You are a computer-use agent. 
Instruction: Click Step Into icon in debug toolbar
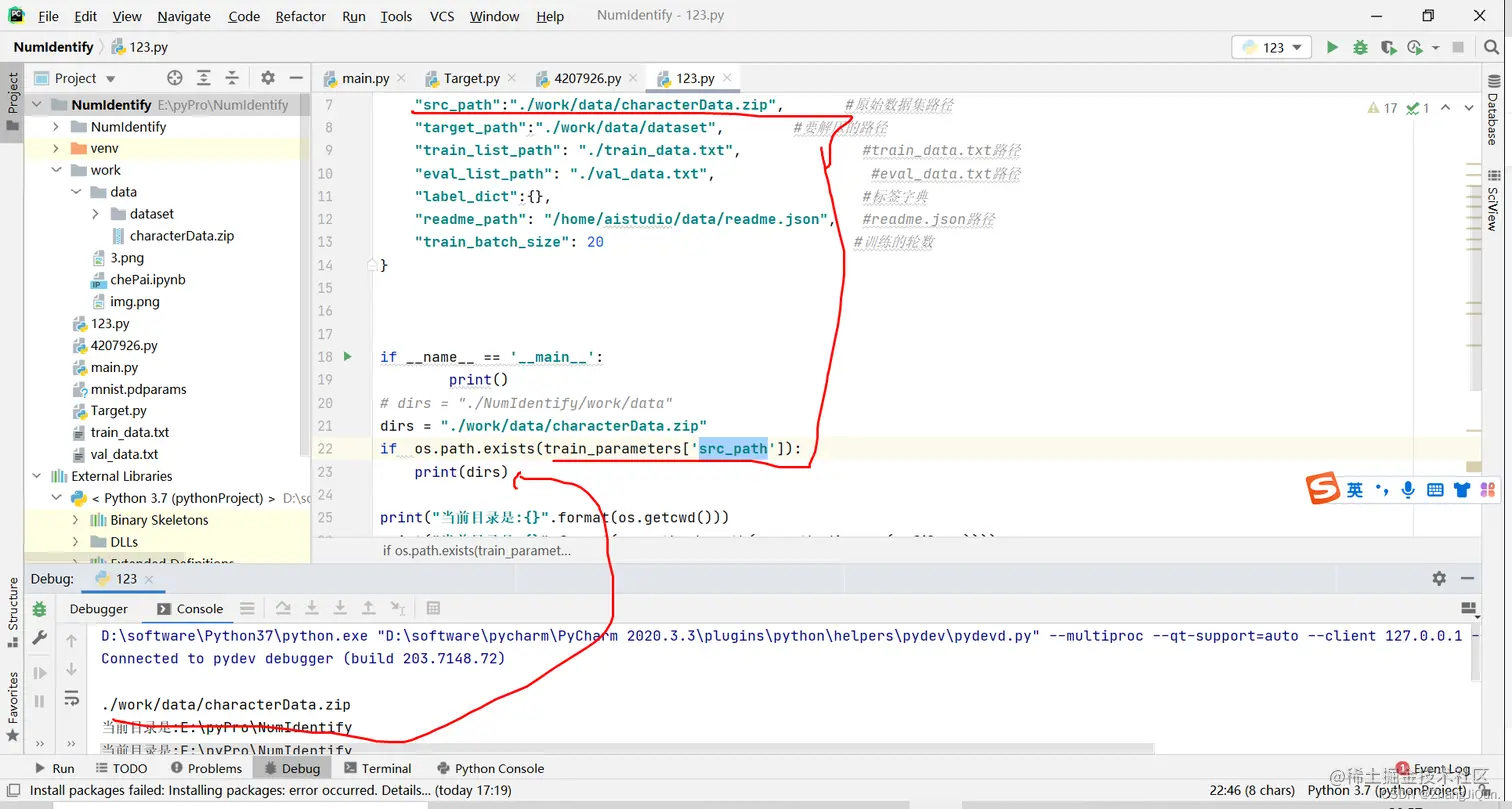tap(312, 608)
